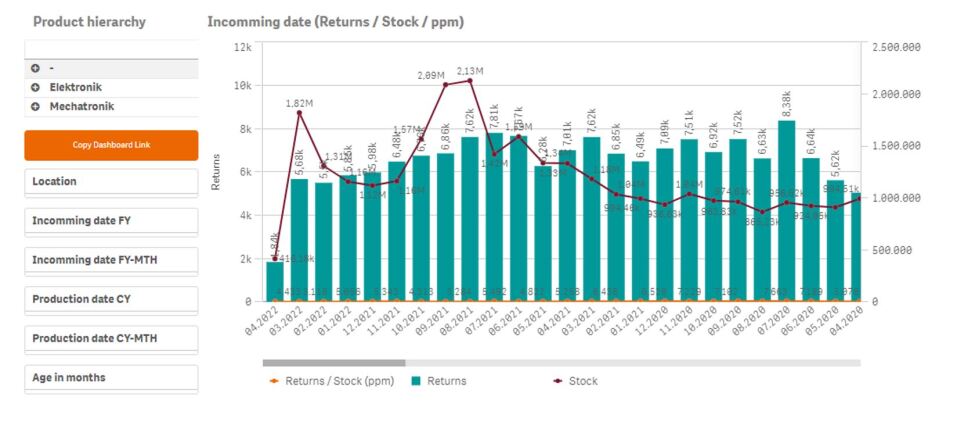Click the 500.000 right axis label

pyautogui.click(x=890, y=250)
